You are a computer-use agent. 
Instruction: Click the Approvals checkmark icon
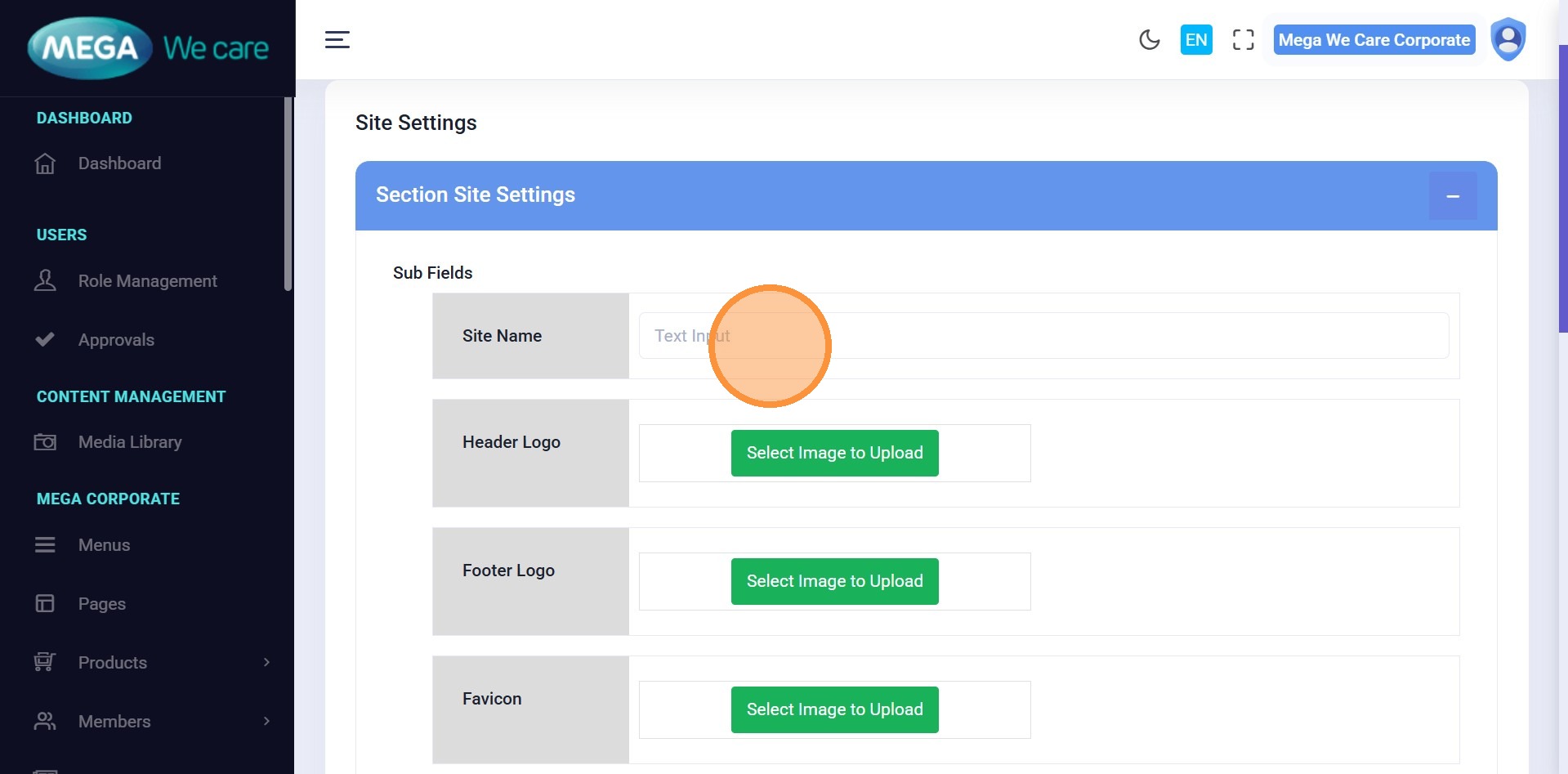click(45, 339)
